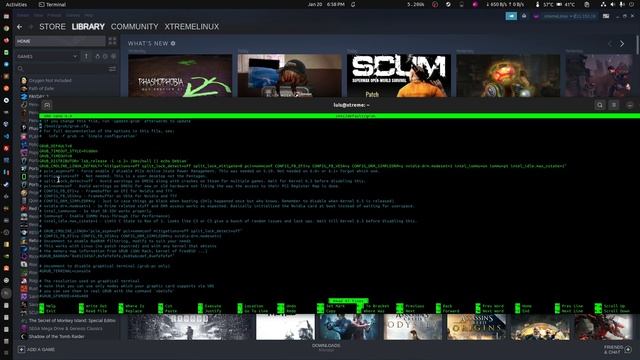This screenshot has width=640, height=360.
Task: Open Terminal app menu in top bar
Action: pos(52,4)
